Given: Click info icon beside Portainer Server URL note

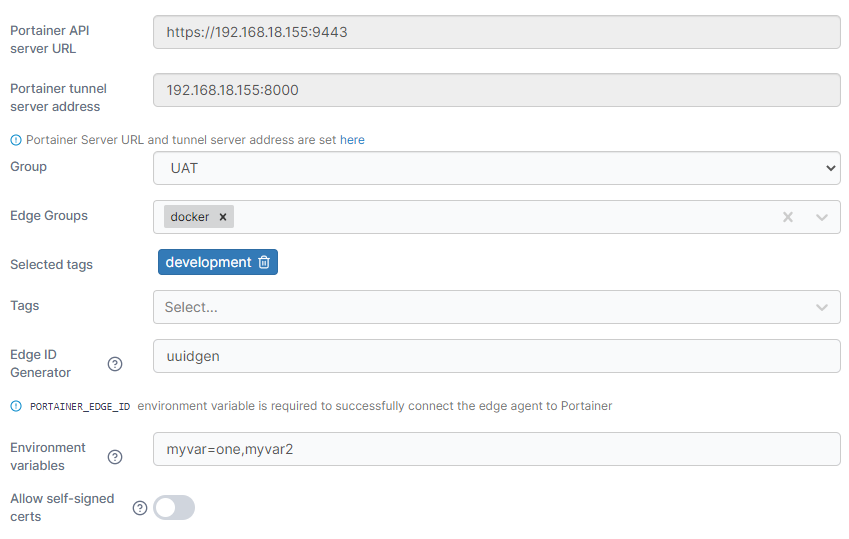Looking at the screenshot, I should coord(16,140).
